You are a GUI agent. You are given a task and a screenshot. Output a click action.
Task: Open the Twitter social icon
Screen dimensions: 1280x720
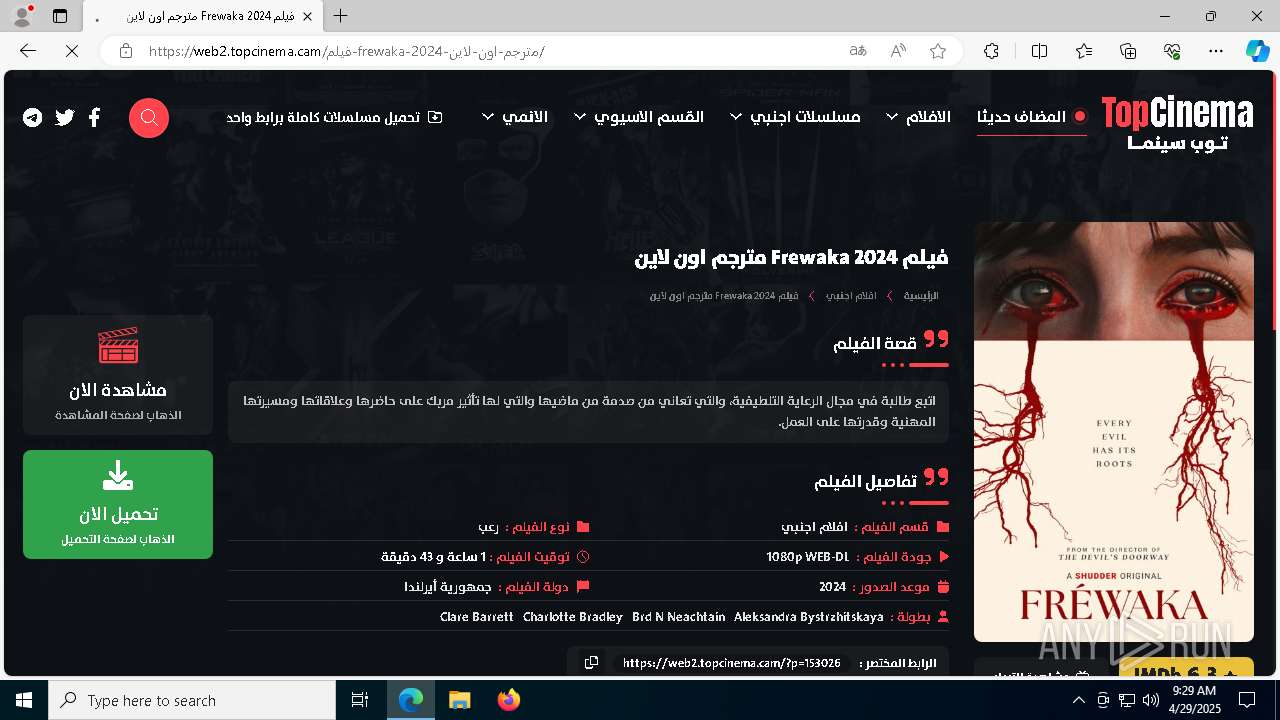(65, 118)
